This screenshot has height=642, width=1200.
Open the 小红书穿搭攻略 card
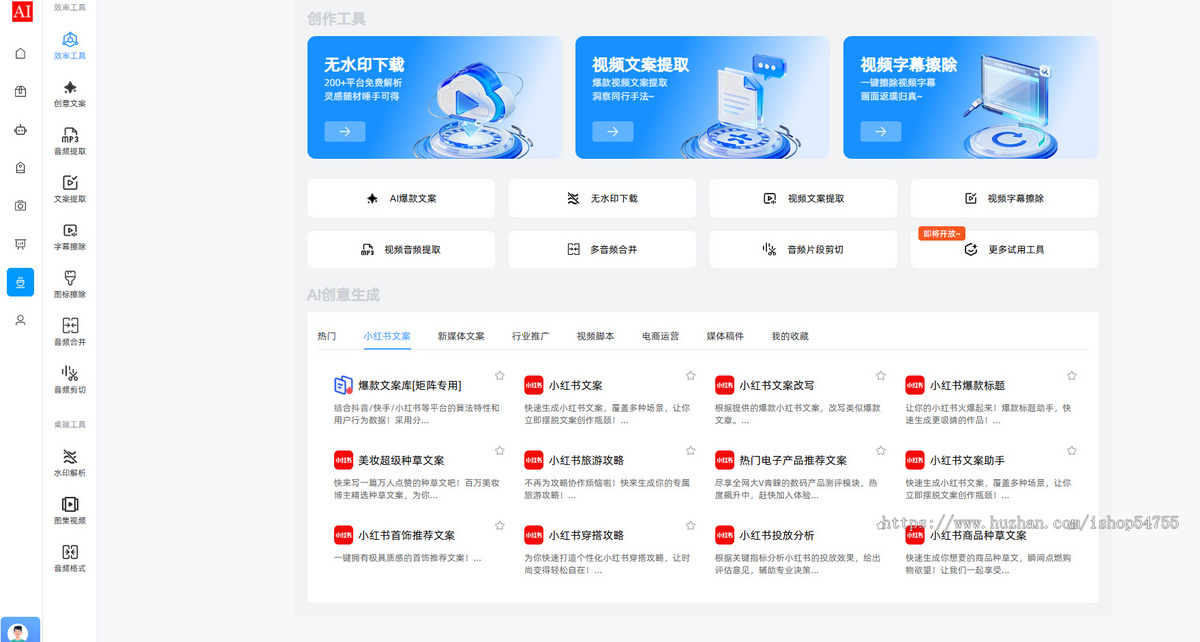click(x=607, y=548)
